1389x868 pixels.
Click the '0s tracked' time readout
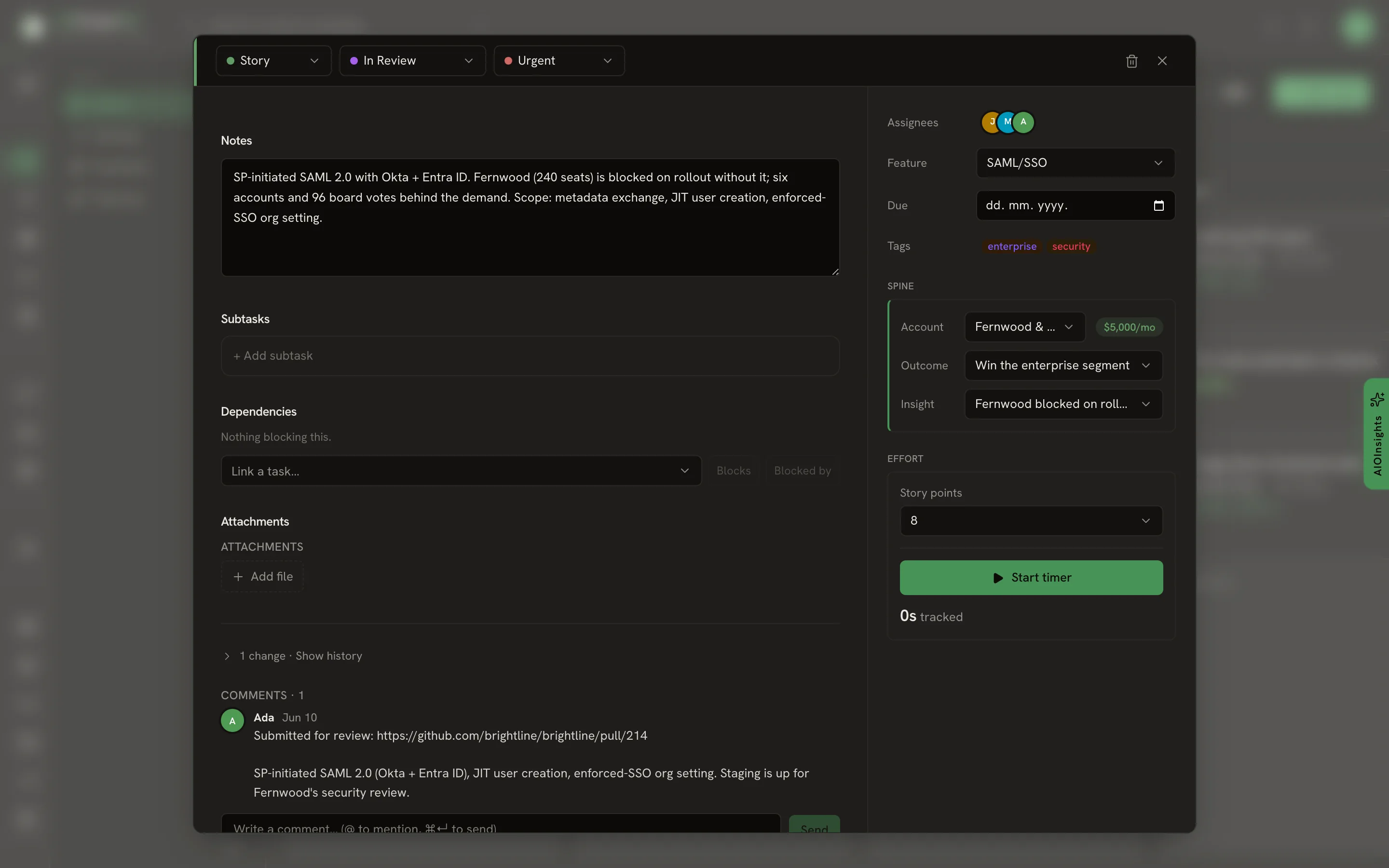[931, 616]
